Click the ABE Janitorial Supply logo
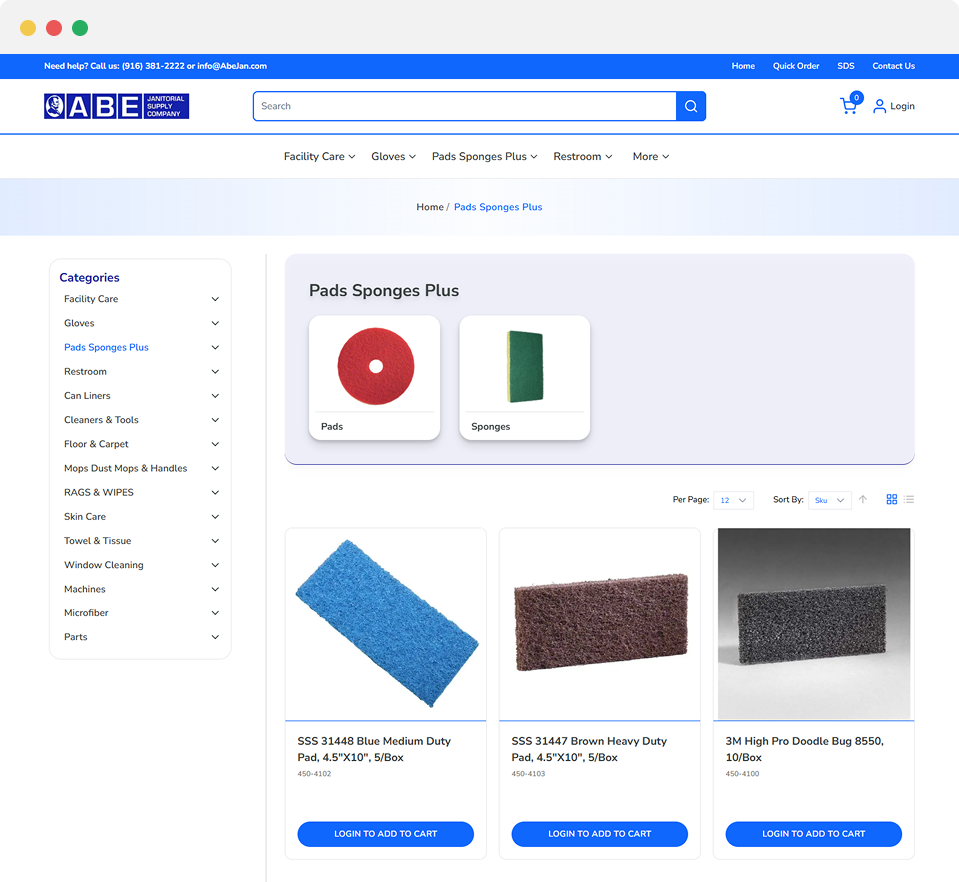This screenshot has height=882, width=959. tap(116, 106)
